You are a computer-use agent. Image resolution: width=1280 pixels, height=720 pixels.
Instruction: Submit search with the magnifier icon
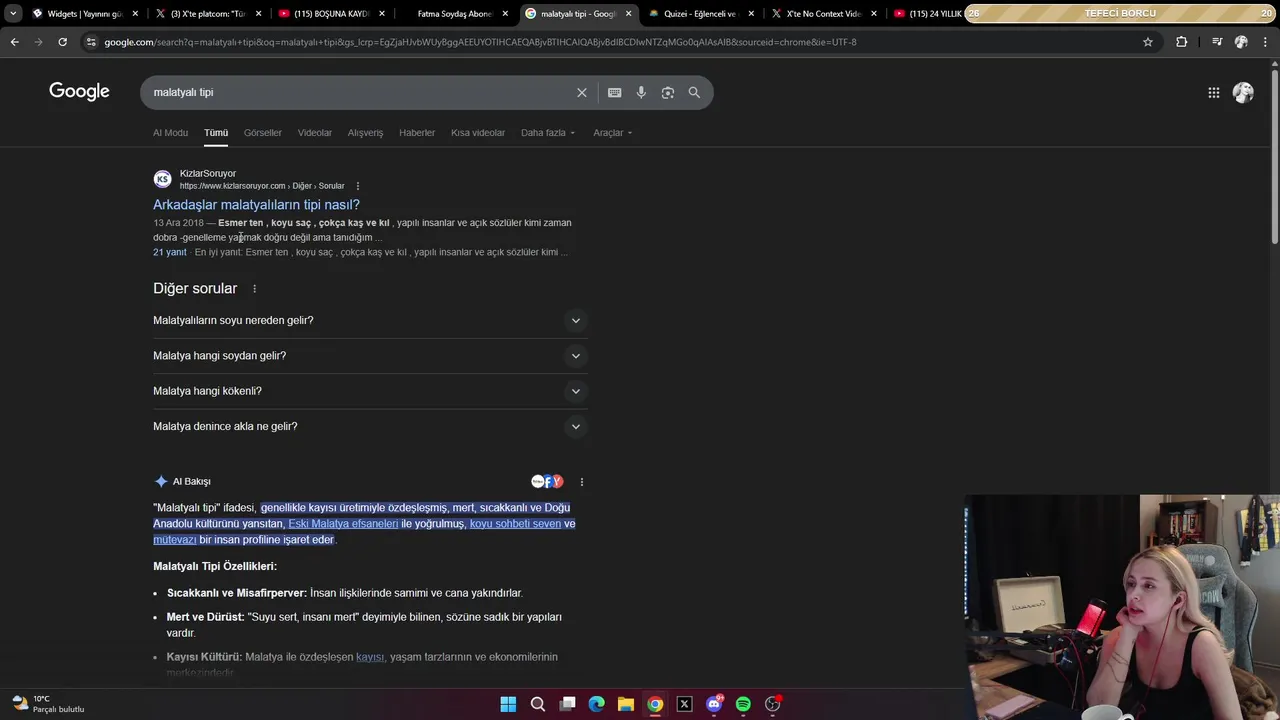coord(694,92)
